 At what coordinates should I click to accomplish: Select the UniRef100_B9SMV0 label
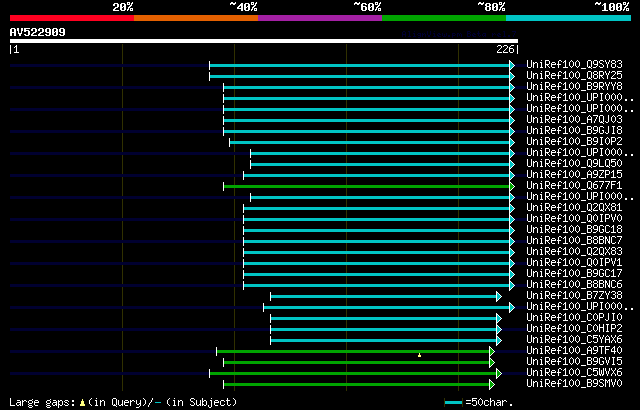[574, 384]
